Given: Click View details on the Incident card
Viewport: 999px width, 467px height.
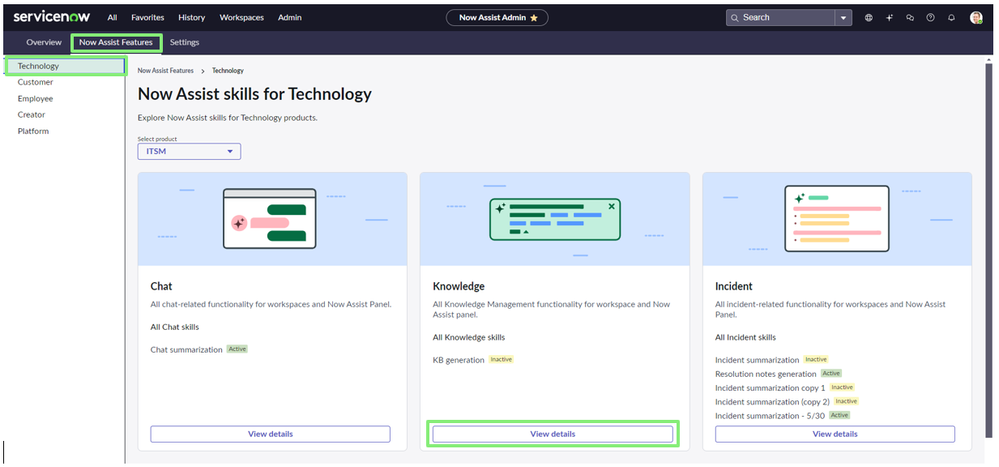Looking at the screenshot, I should [x=835, y=434].
